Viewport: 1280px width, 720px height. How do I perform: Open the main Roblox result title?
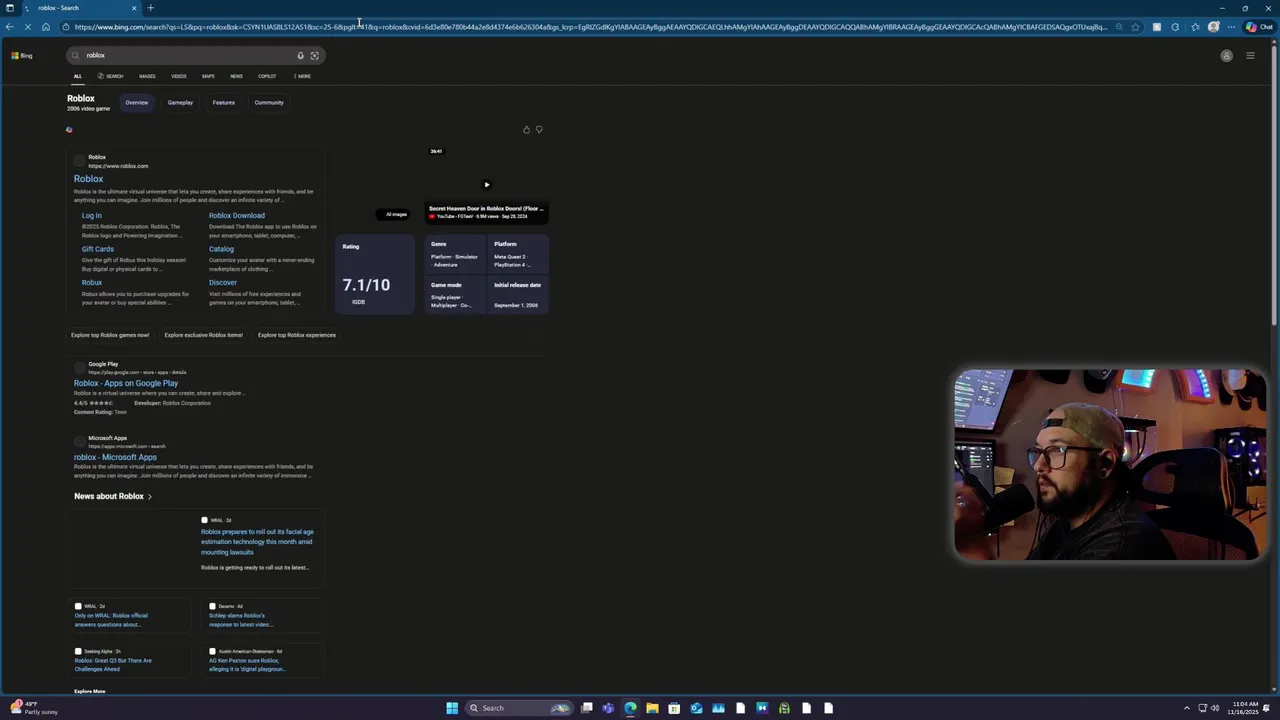point(88,179)
